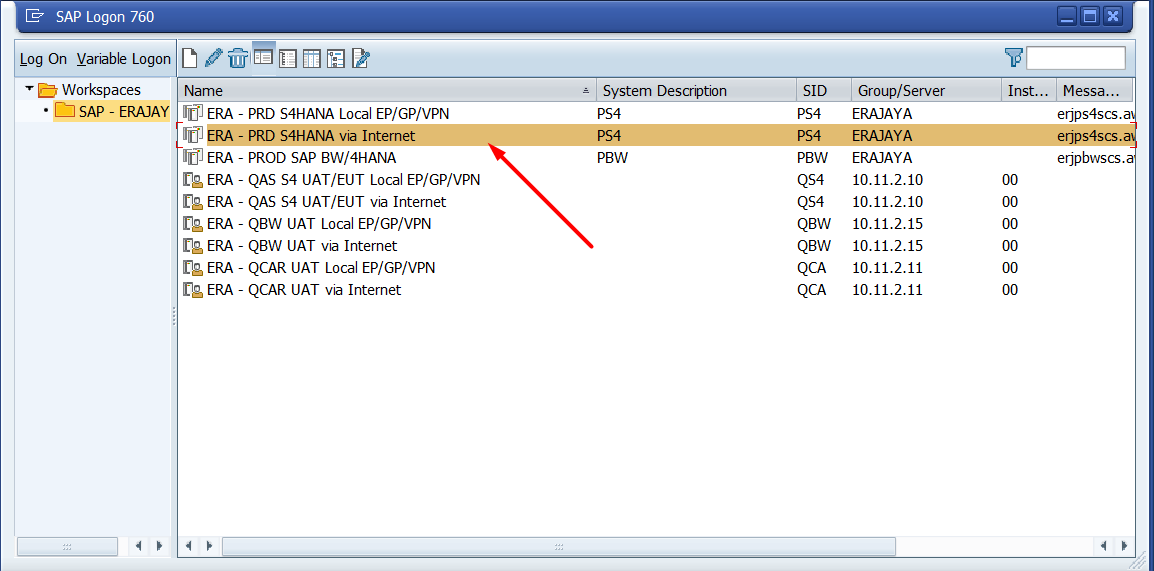Click the connection list horizontal scrollbar

pos(557,546)
